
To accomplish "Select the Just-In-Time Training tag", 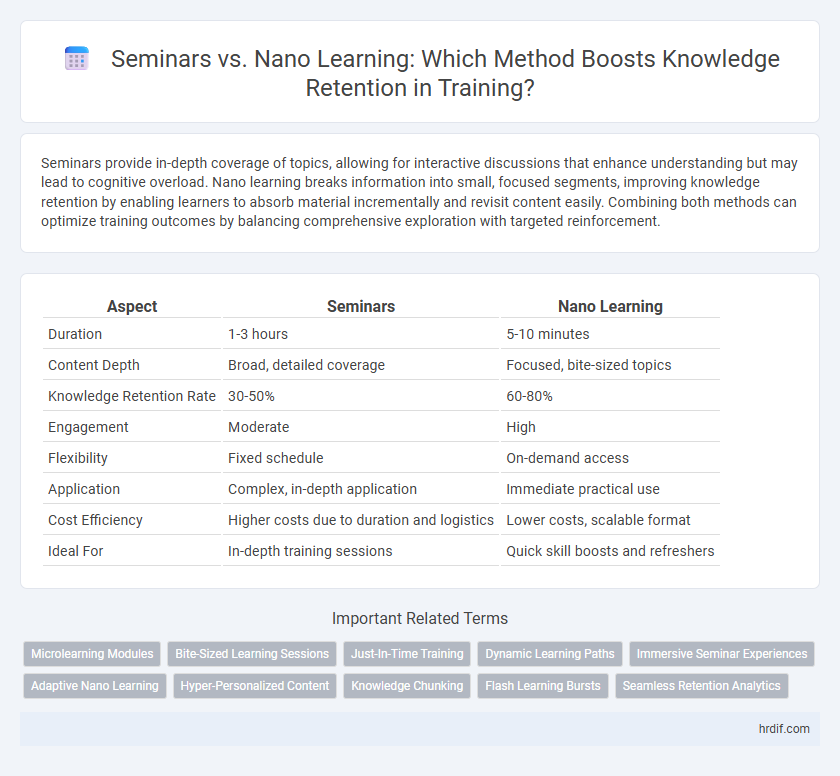I will (407, 654).
